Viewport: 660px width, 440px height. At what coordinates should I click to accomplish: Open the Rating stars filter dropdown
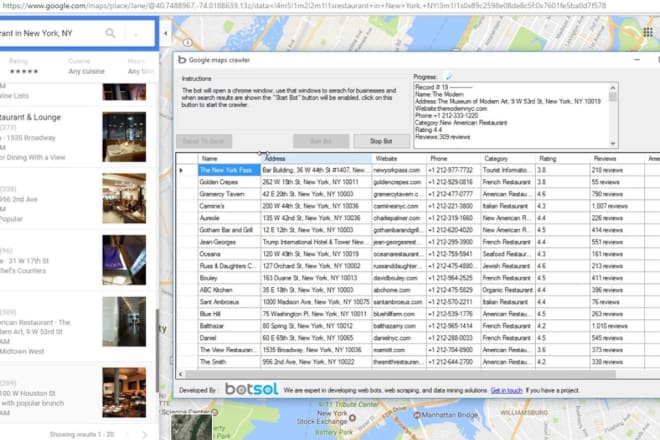(24, 71)
